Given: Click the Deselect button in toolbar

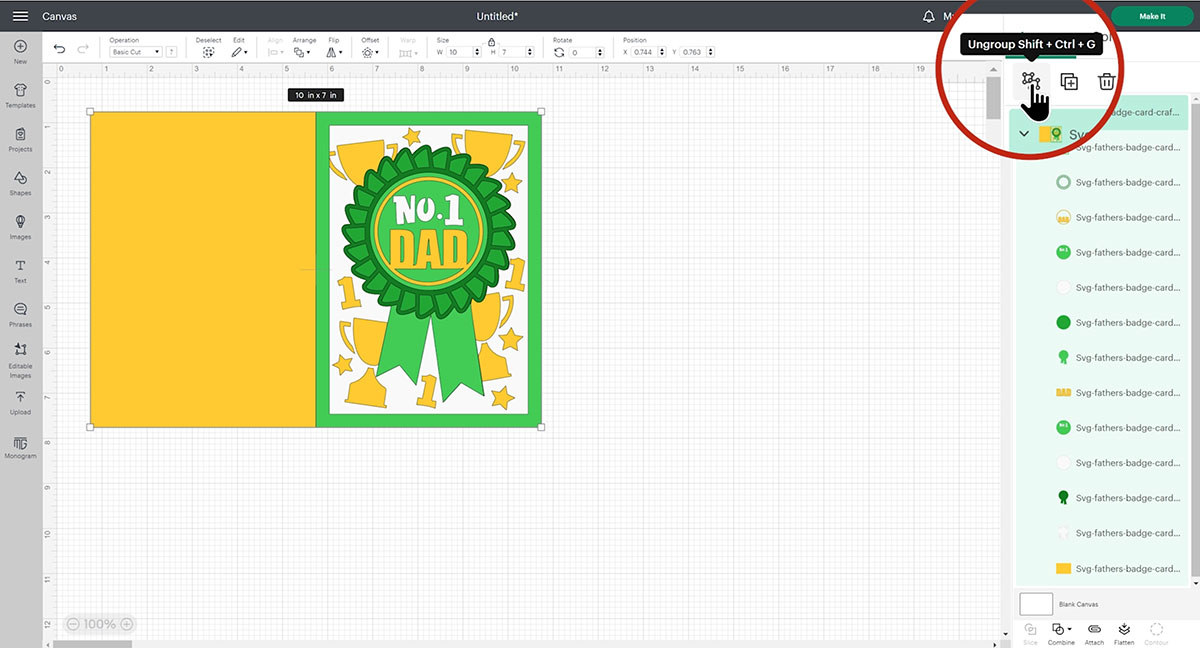Looking at the screenshot, I should click(x=208, y=51).
